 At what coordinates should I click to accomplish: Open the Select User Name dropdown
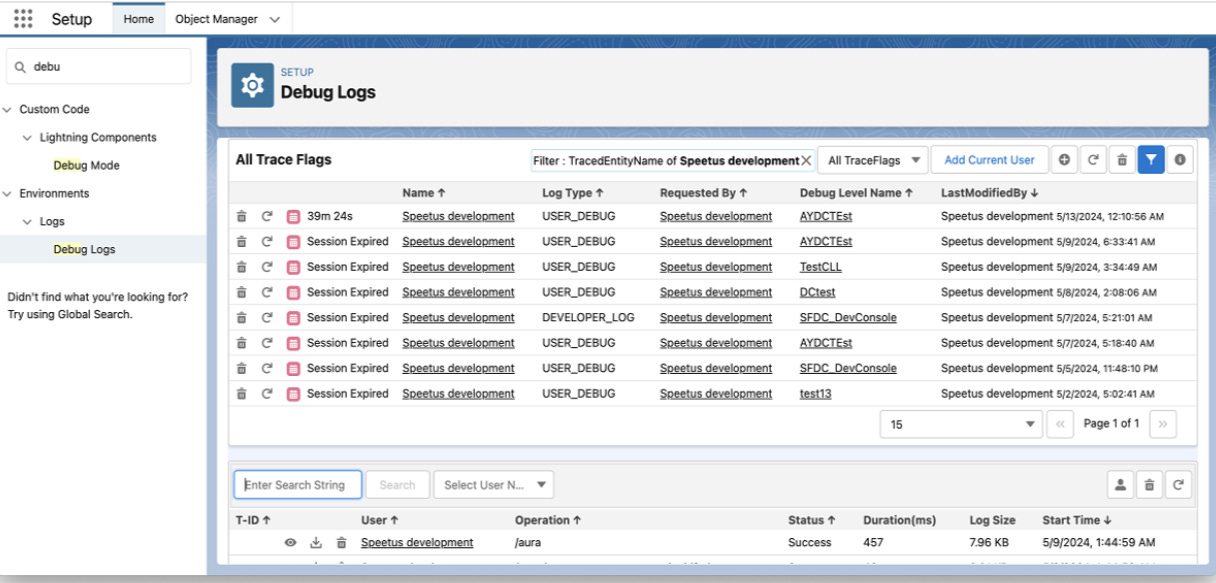tap(493, 485)
